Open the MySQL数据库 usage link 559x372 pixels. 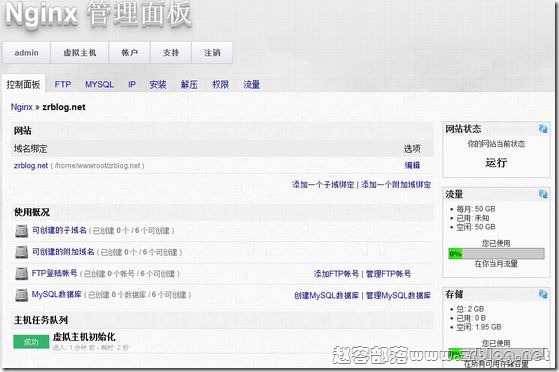tap(57, 295)
